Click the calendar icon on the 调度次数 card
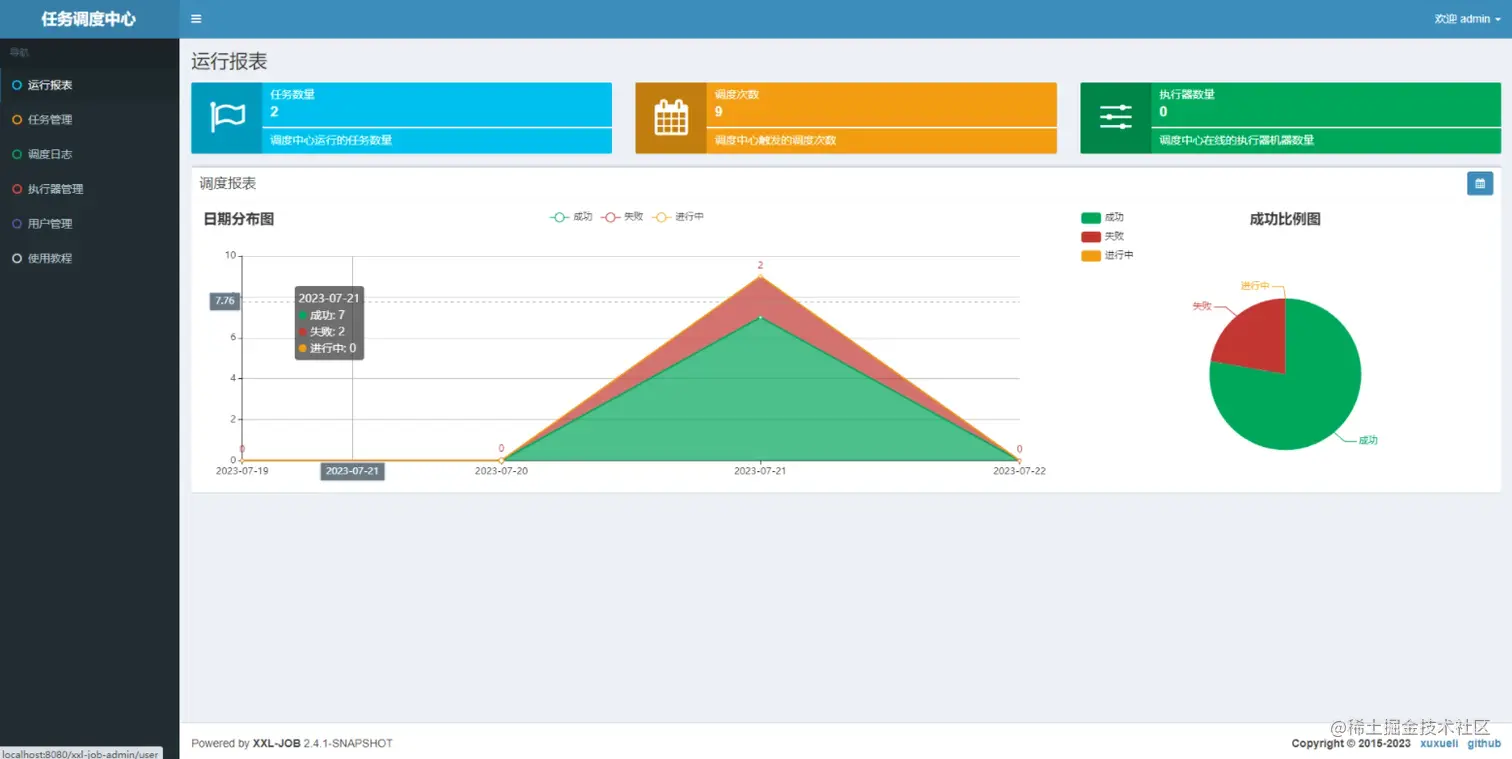The height and width of the screenshot is (759, 1512). coord(671,118)
